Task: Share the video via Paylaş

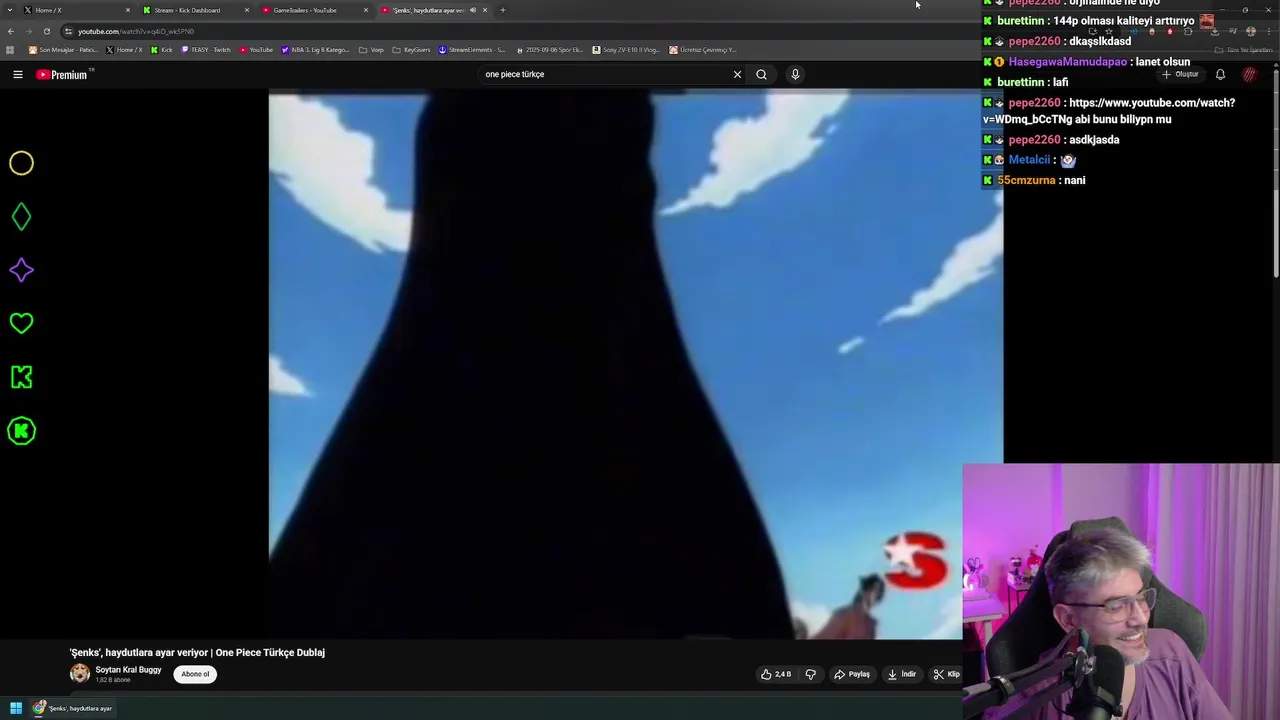Action: click(x=852, y=674)
